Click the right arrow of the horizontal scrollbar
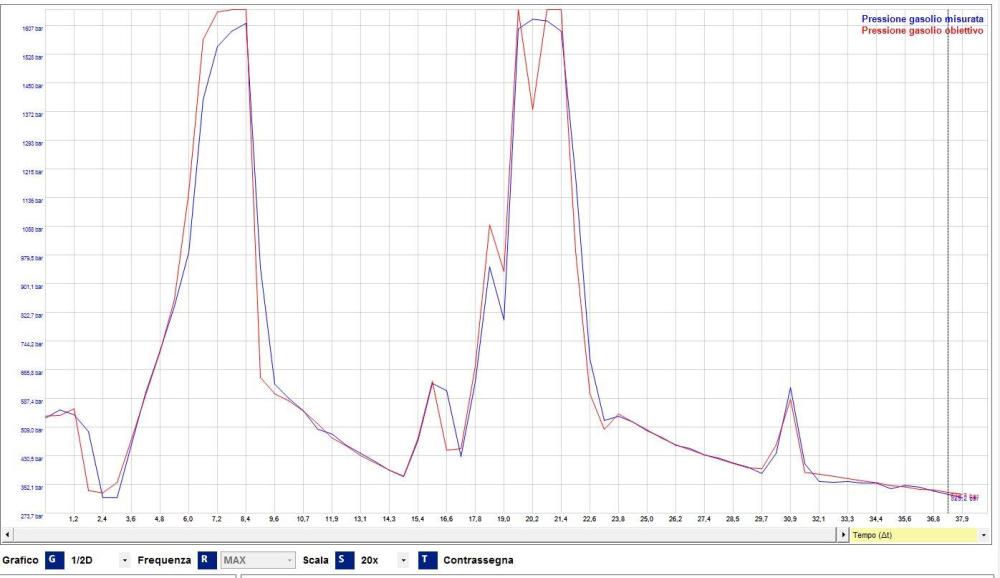 coord(842,536)
